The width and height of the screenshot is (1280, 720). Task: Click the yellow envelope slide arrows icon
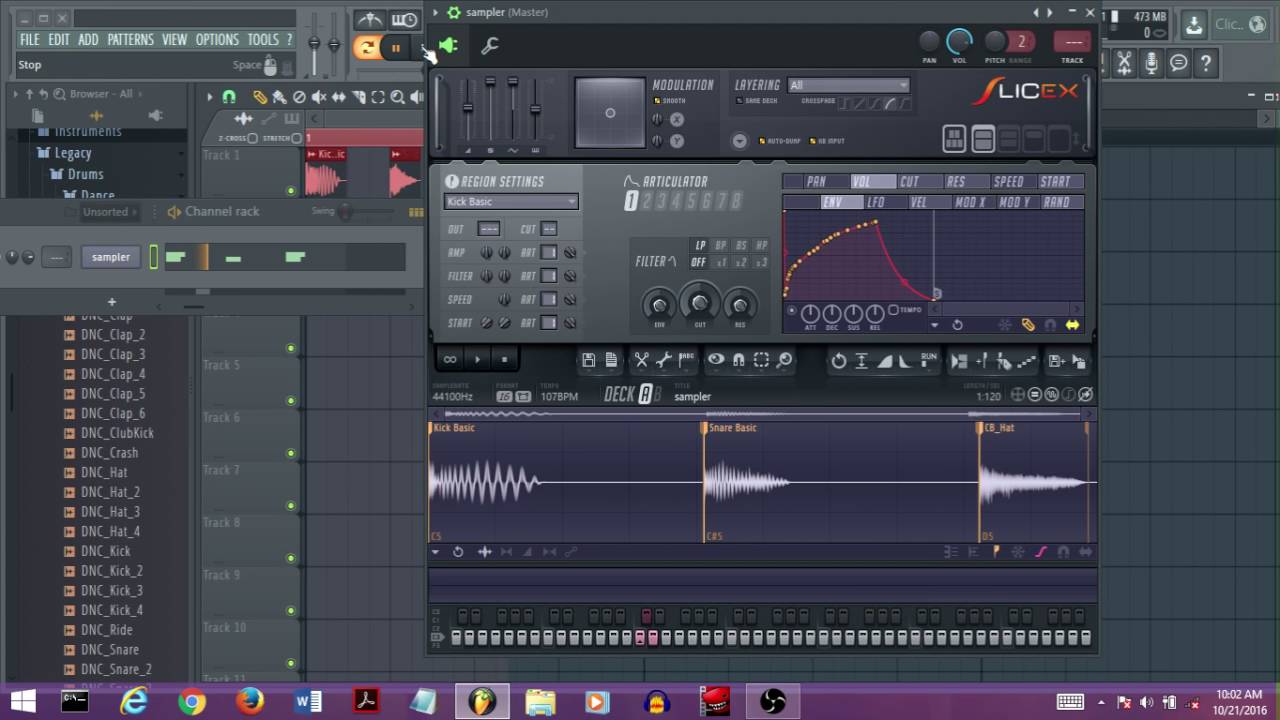point(1072,325)
